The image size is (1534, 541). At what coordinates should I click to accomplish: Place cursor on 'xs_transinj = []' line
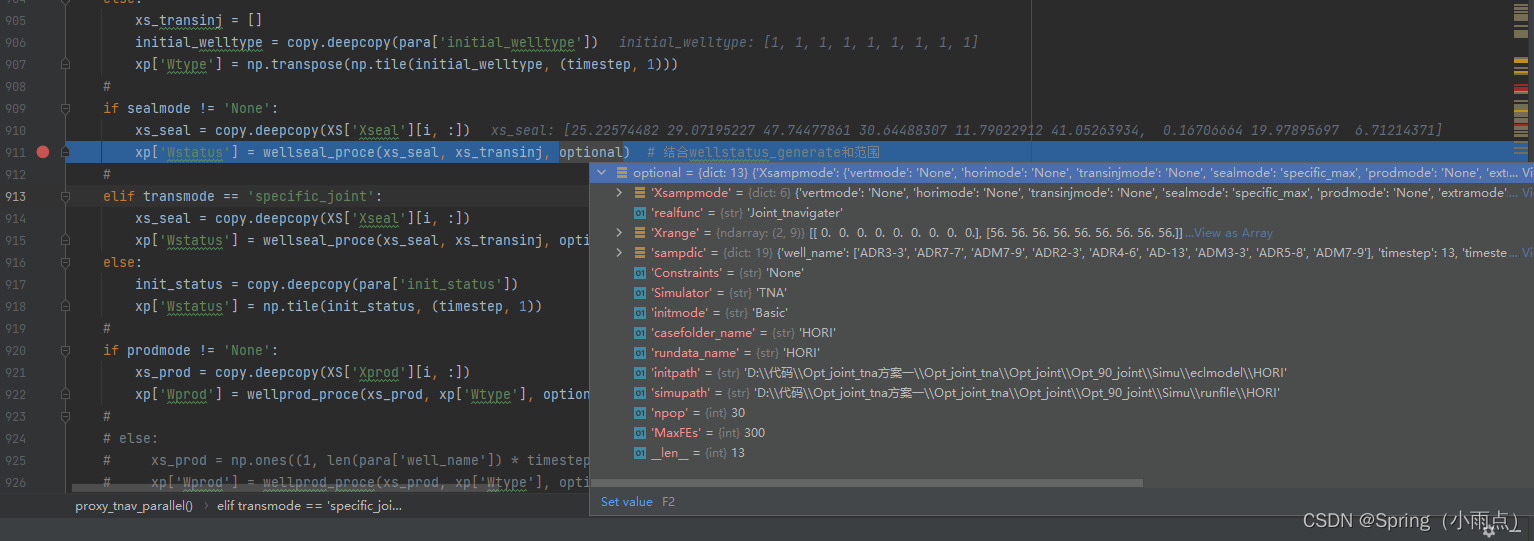coord(199,20)
